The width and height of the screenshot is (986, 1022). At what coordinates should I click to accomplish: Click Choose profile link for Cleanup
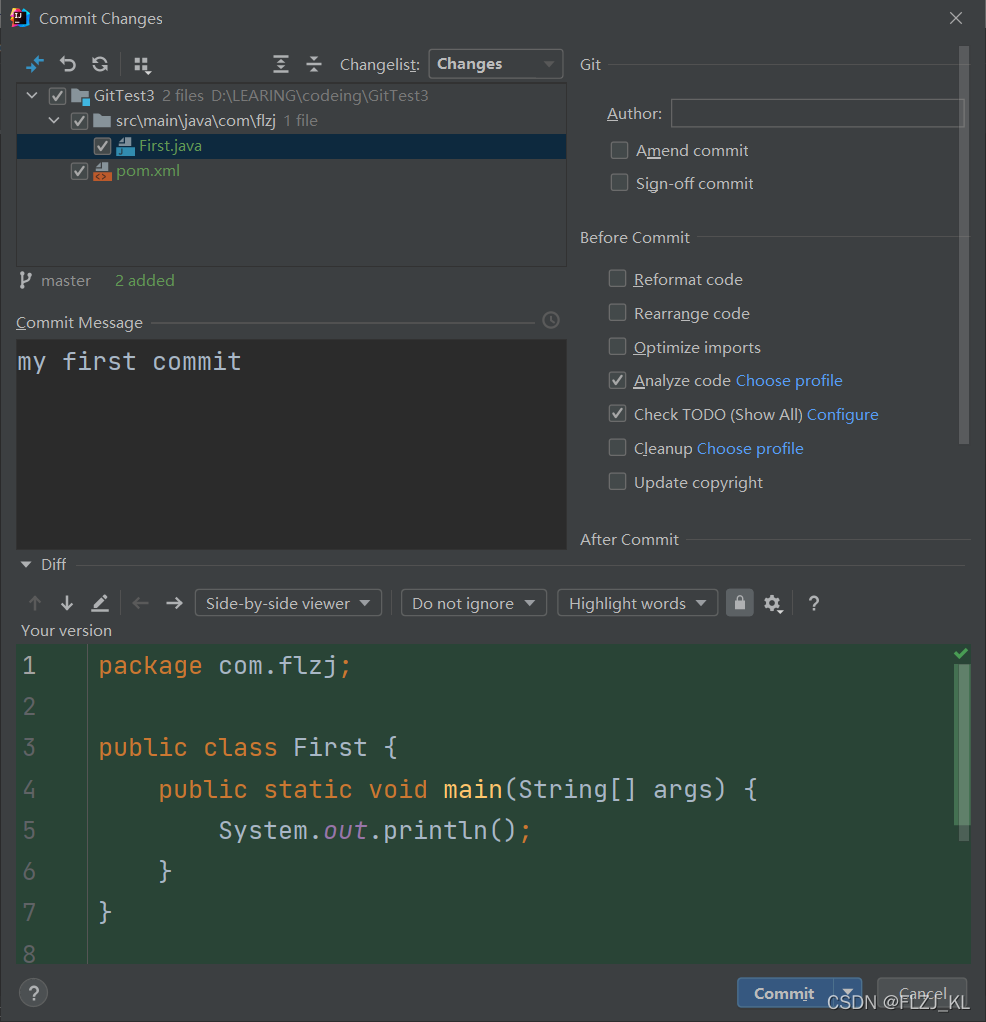[750, 448]
